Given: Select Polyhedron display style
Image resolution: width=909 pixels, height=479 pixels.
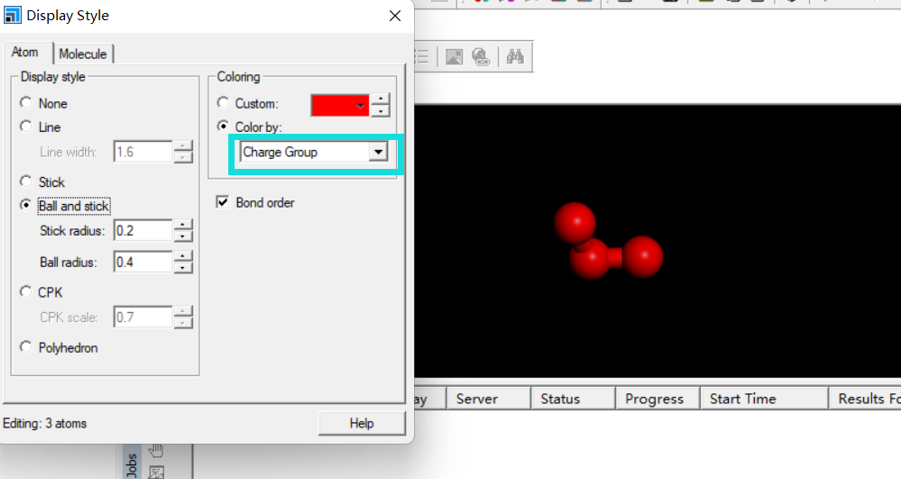Looking at the screenshot, I should pyautogui.click(x=26, y=347).
